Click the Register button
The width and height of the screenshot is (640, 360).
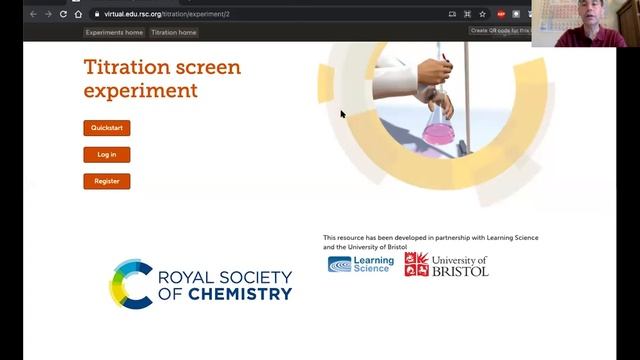point(107,181)
